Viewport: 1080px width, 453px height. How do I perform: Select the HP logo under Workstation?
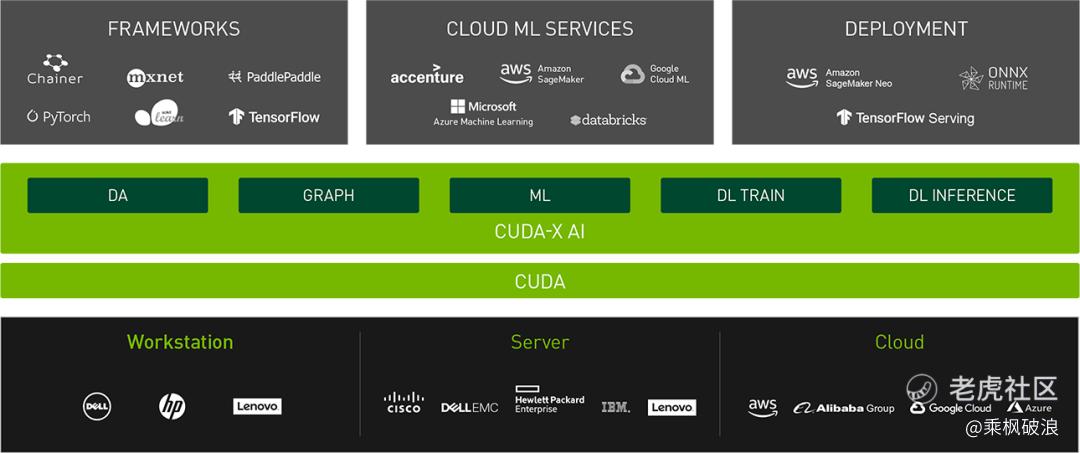pos(172,406)
